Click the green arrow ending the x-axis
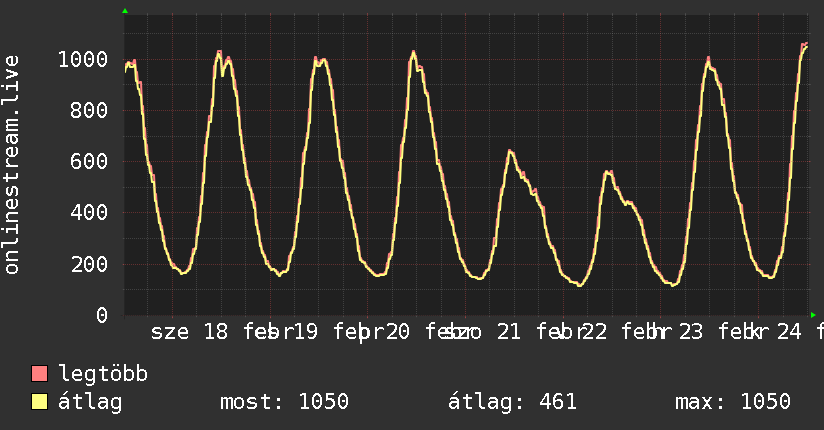The height and width of the screenshot is (430, 824). (x=813, y=315)
